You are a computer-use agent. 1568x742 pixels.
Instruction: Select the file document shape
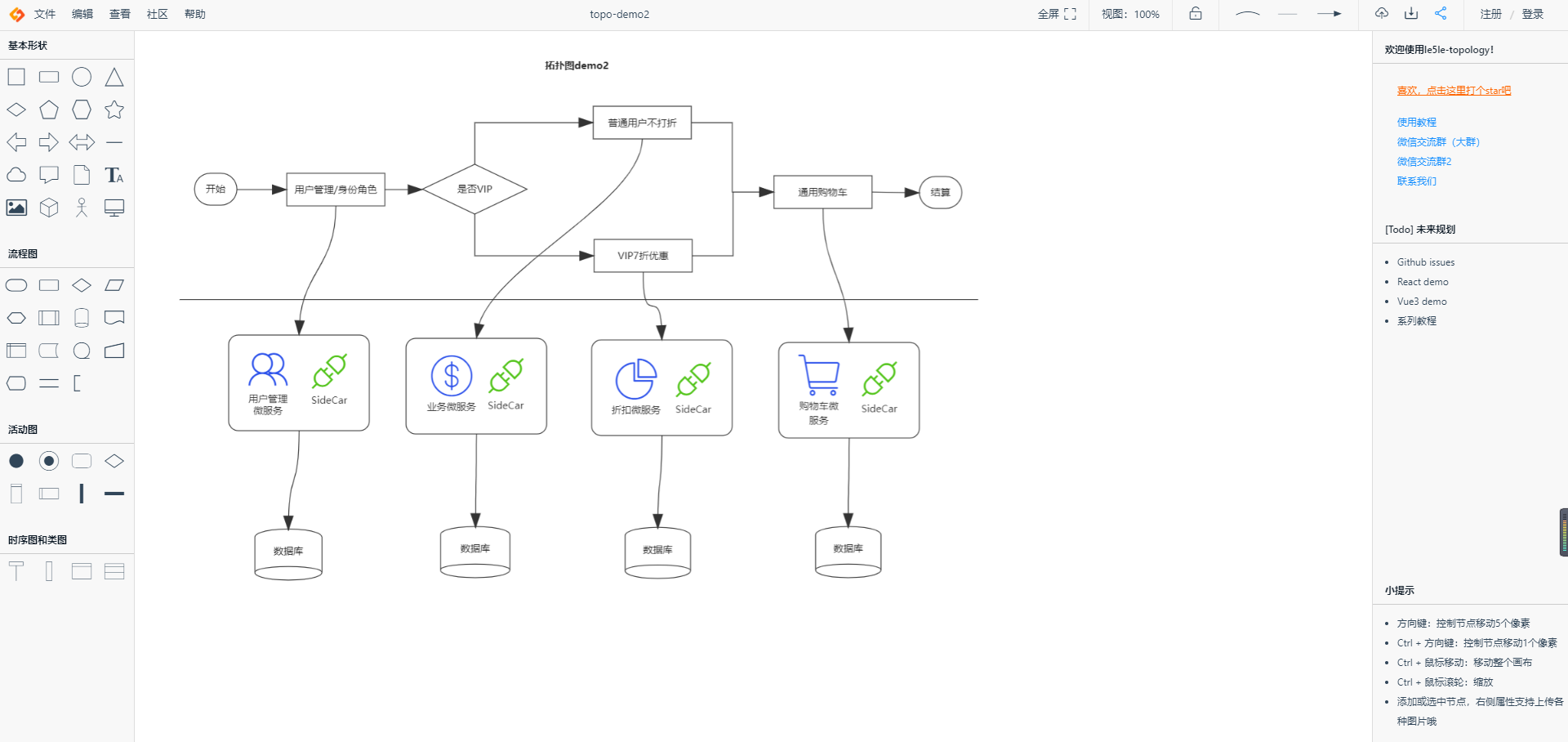82,175
